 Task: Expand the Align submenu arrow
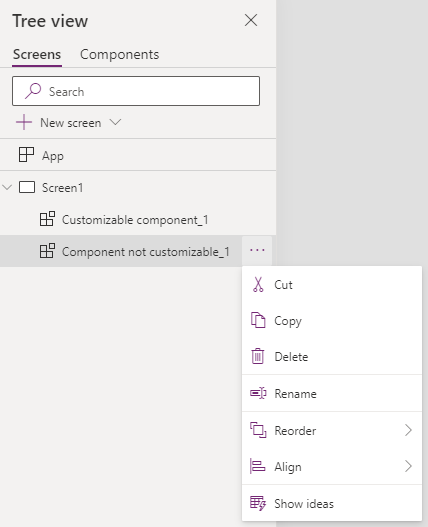[x=408, y=467]
